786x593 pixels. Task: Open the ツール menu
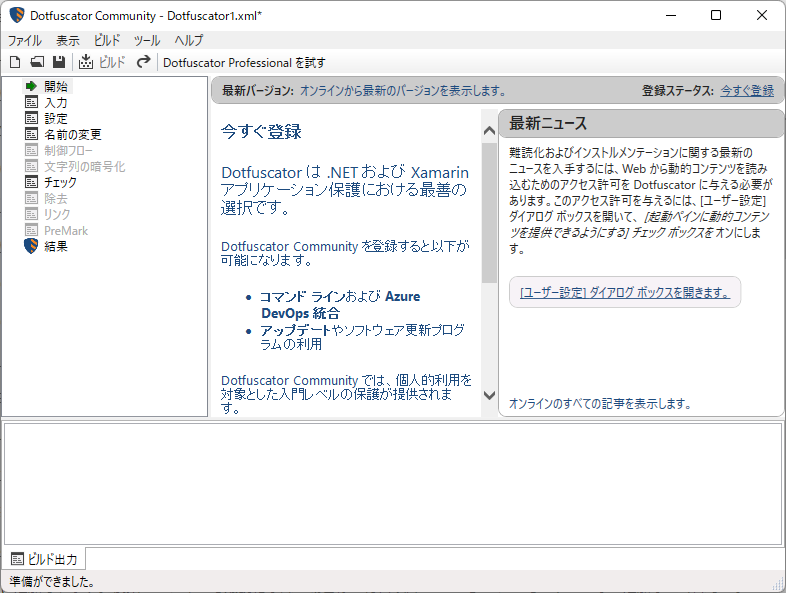pyautogui.click(x=147, y=41)
